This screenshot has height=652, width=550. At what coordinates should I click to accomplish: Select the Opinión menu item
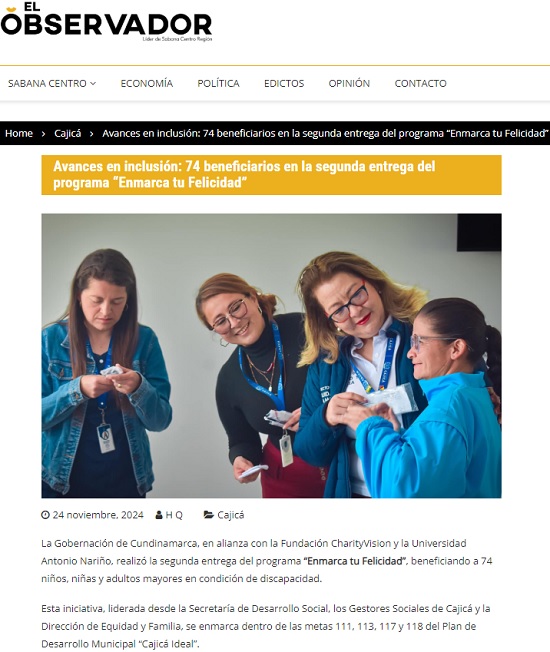(x=349, y=84)
